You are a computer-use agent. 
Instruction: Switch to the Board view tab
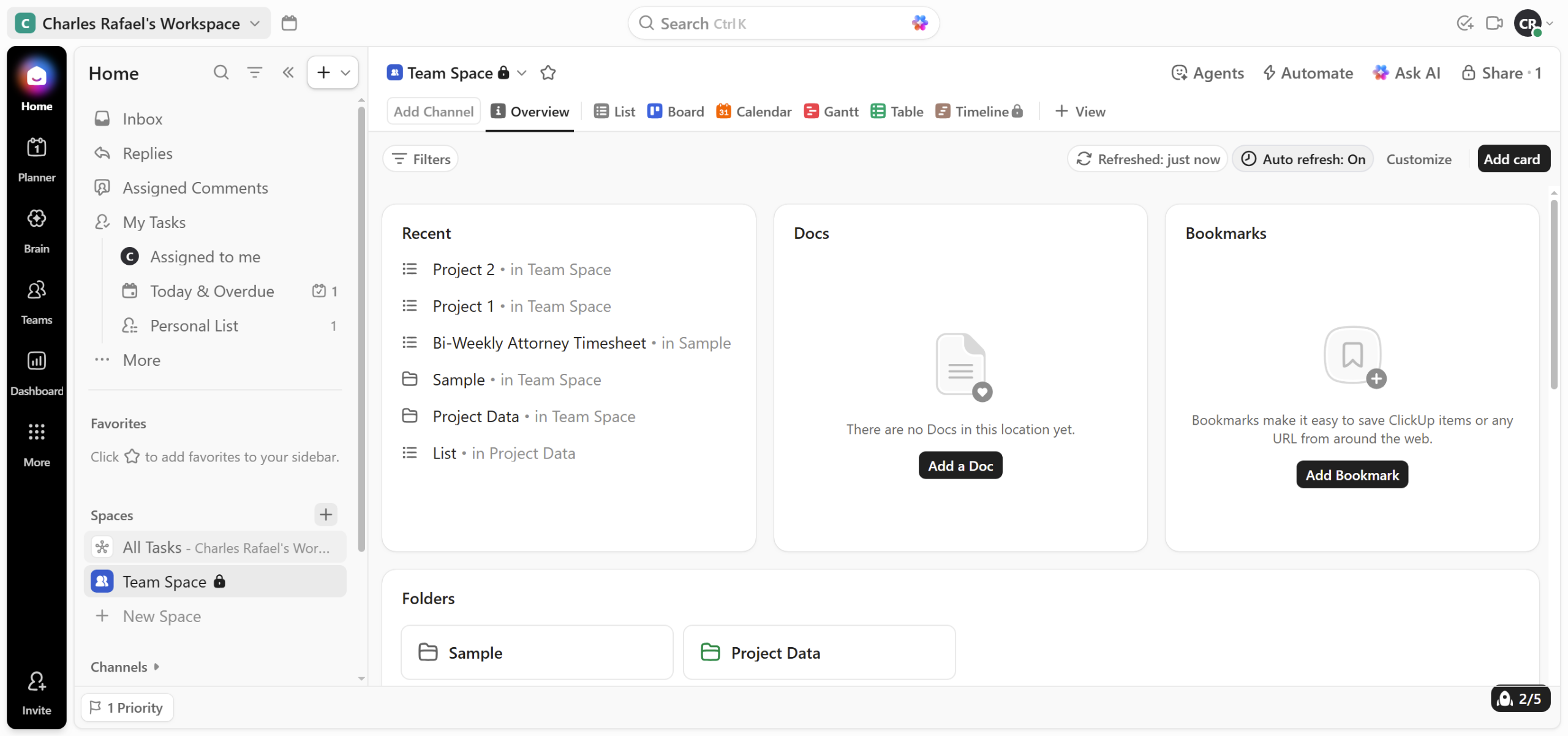pos(676,112)
